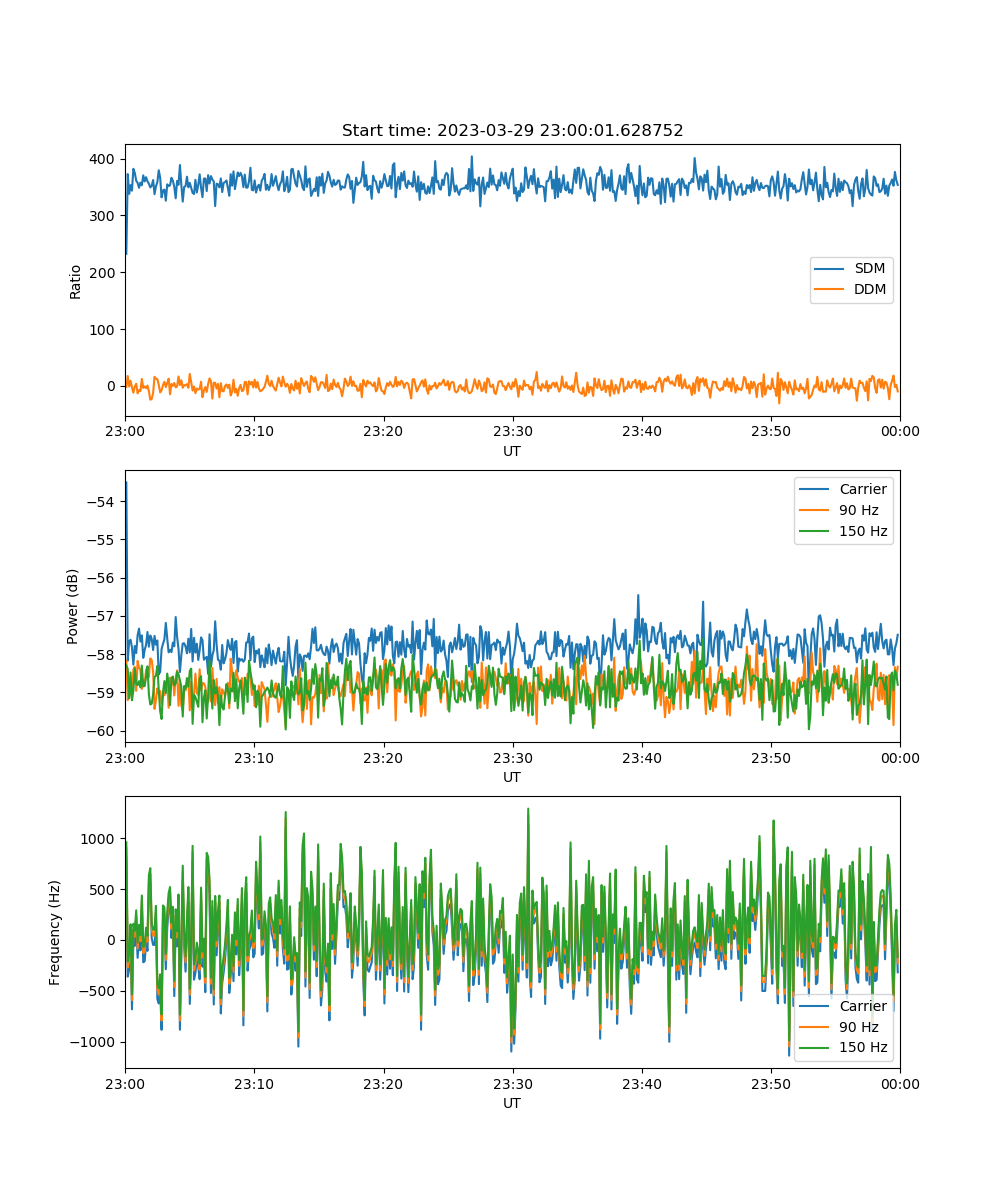Click the 400 tick on Ratio axis
The image size is (1000, 1200).
(104, 160)
